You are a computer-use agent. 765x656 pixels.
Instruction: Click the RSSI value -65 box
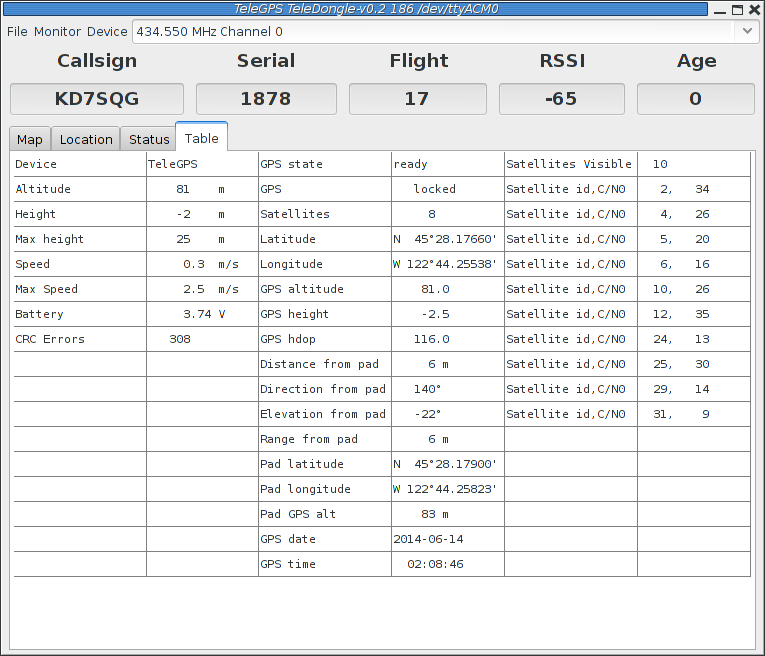[x=561, y=99]
